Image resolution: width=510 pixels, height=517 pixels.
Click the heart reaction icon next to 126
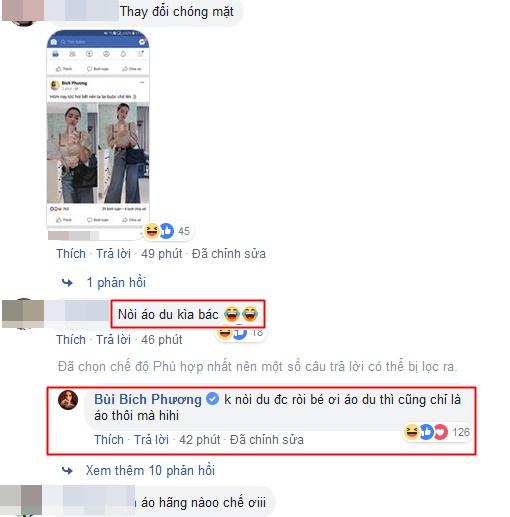click(440, 432)
